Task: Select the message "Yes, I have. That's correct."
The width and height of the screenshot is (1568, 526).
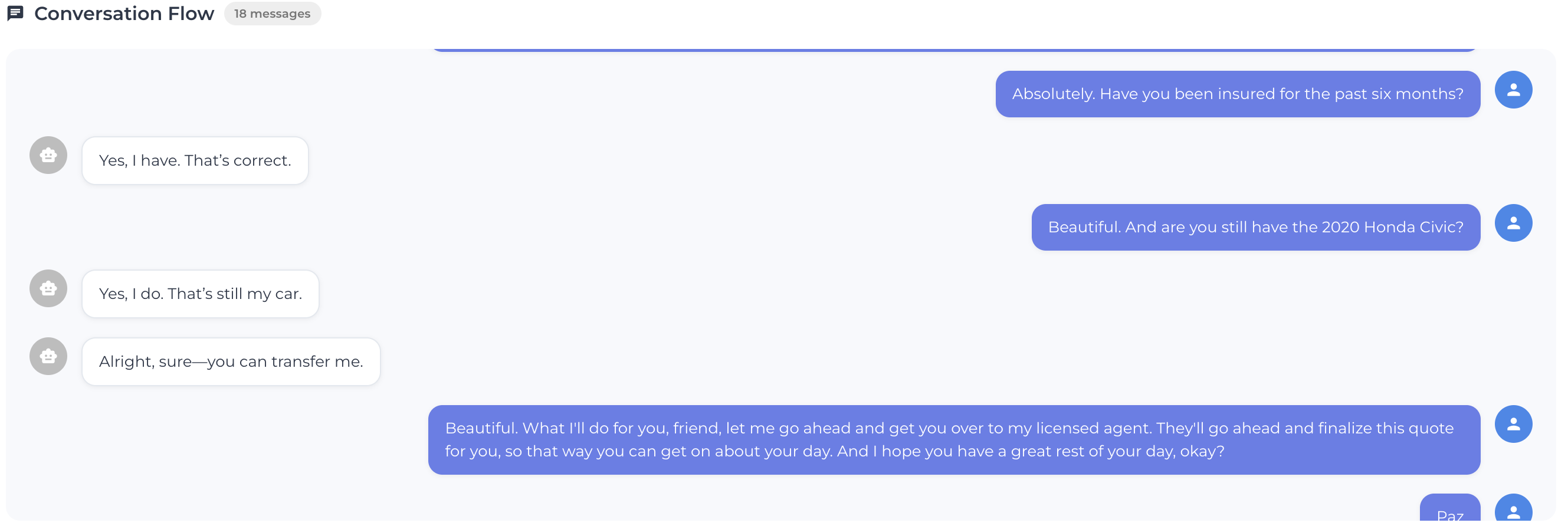Action: [x=195, y=160]
